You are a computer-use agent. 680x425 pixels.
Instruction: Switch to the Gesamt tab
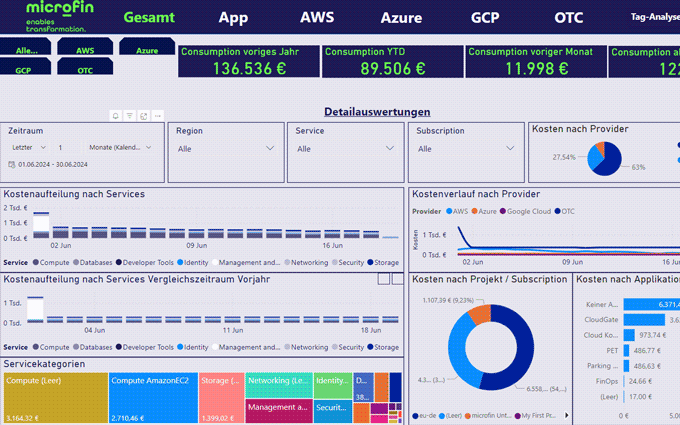[149, 17]
